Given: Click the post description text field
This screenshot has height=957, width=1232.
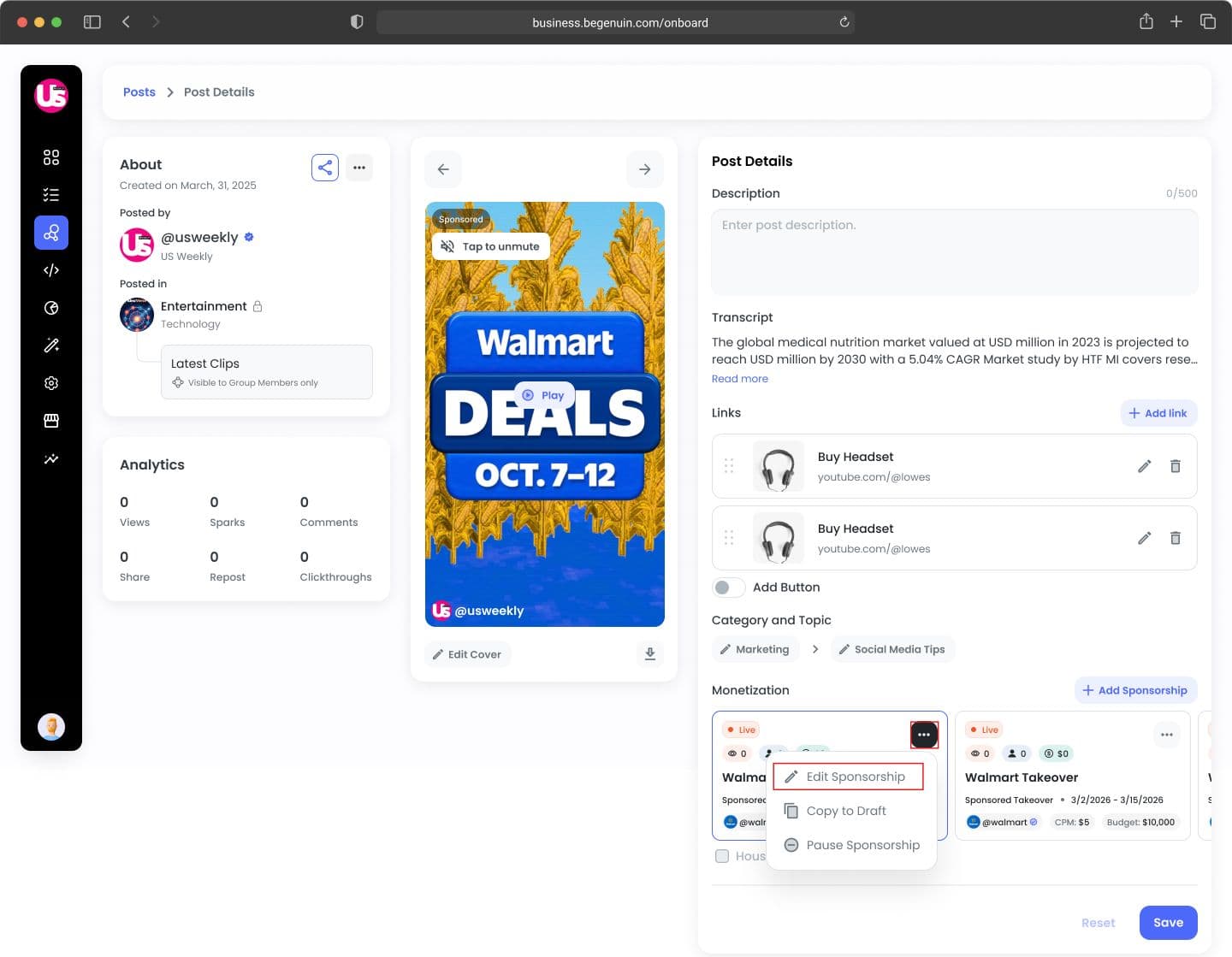Looking at the screenshot, I should (x=955, y=252).
